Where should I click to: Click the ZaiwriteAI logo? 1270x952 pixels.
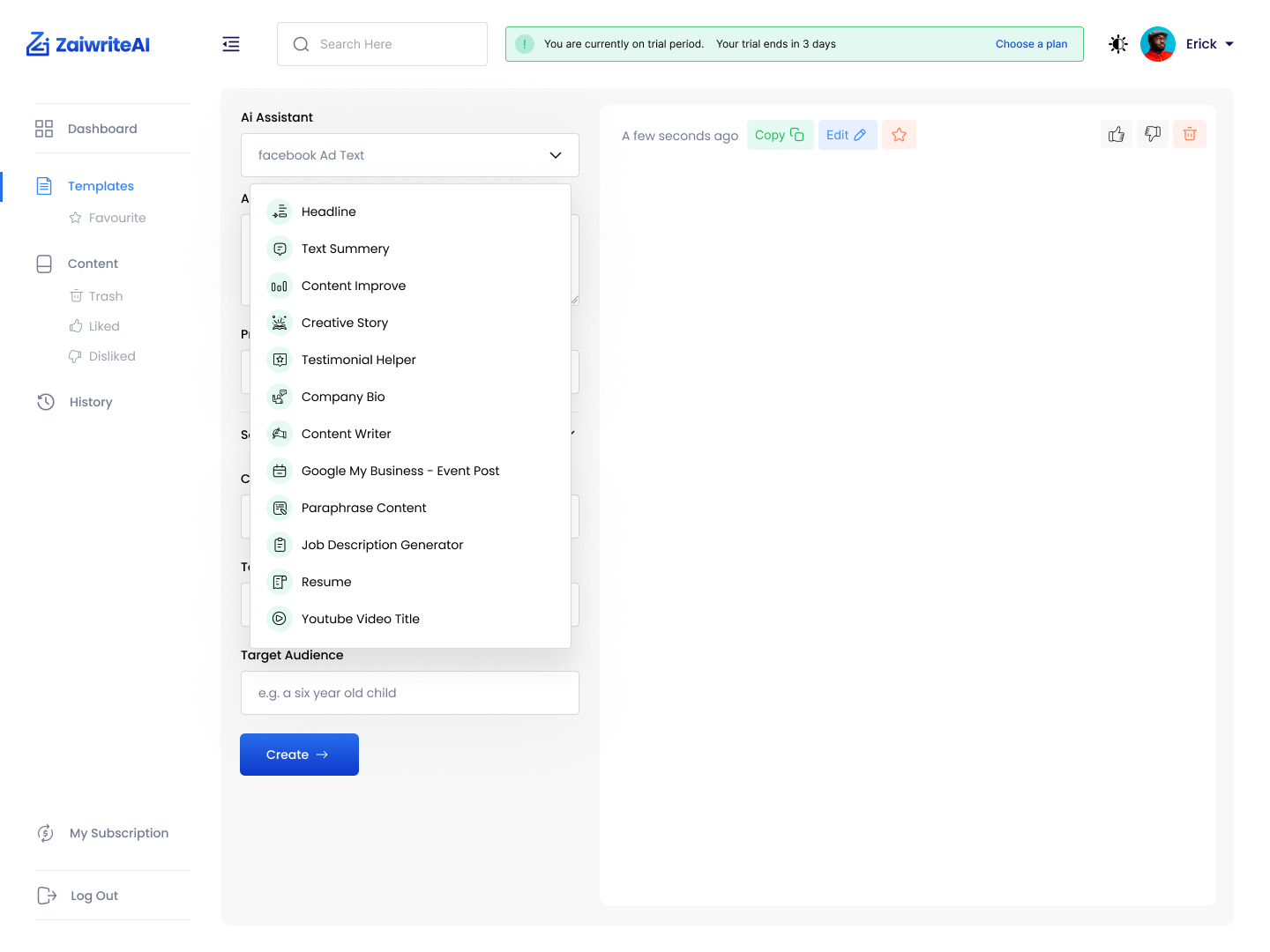[88, 44]
